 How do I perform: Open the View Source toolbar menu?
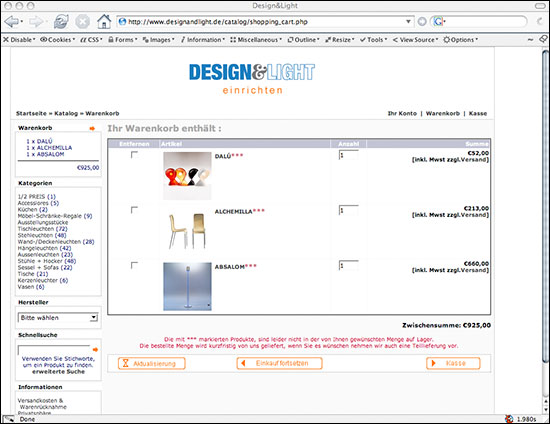[x=415, y=40]
